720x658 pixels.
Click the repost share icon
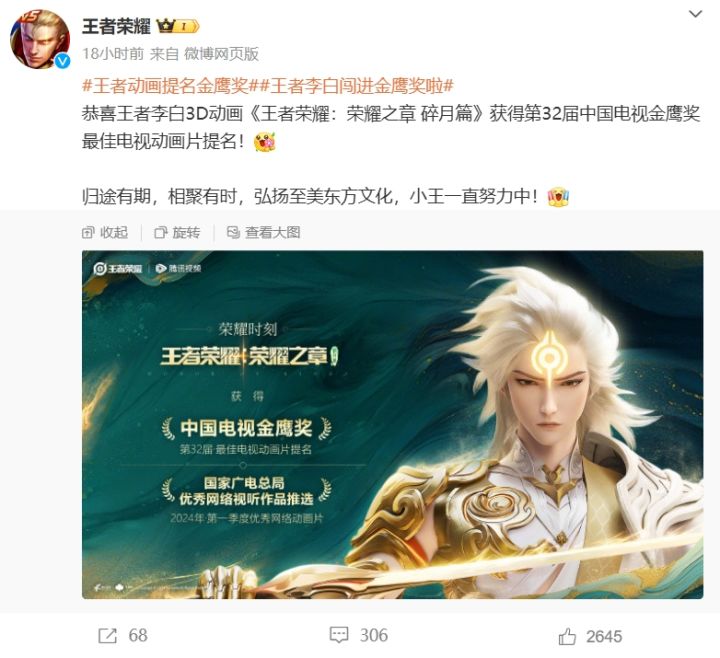108,636
